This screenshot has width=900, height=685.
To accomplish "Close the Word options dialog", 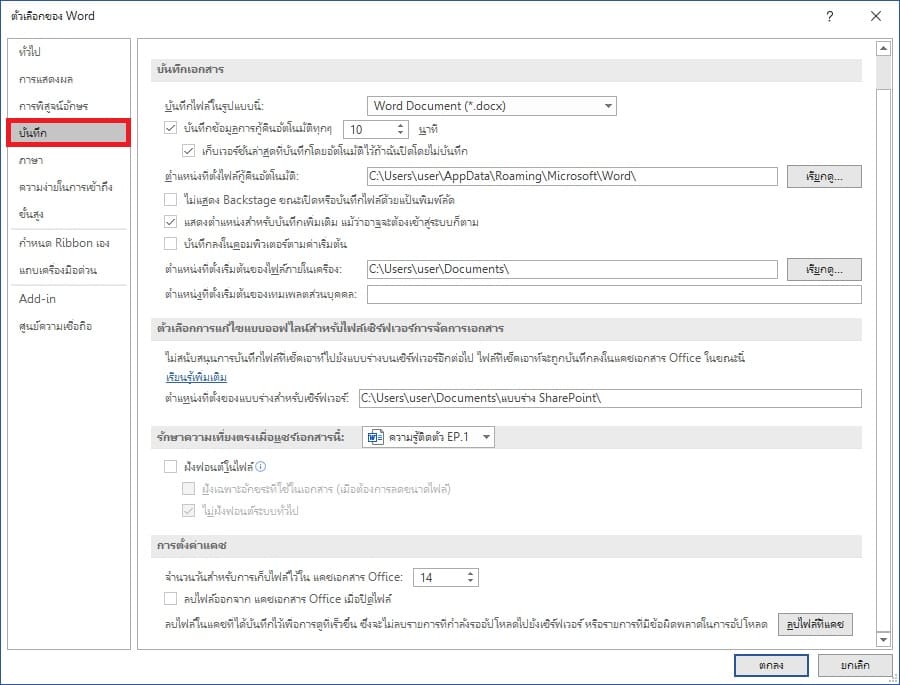I will [x=876, y=16].
